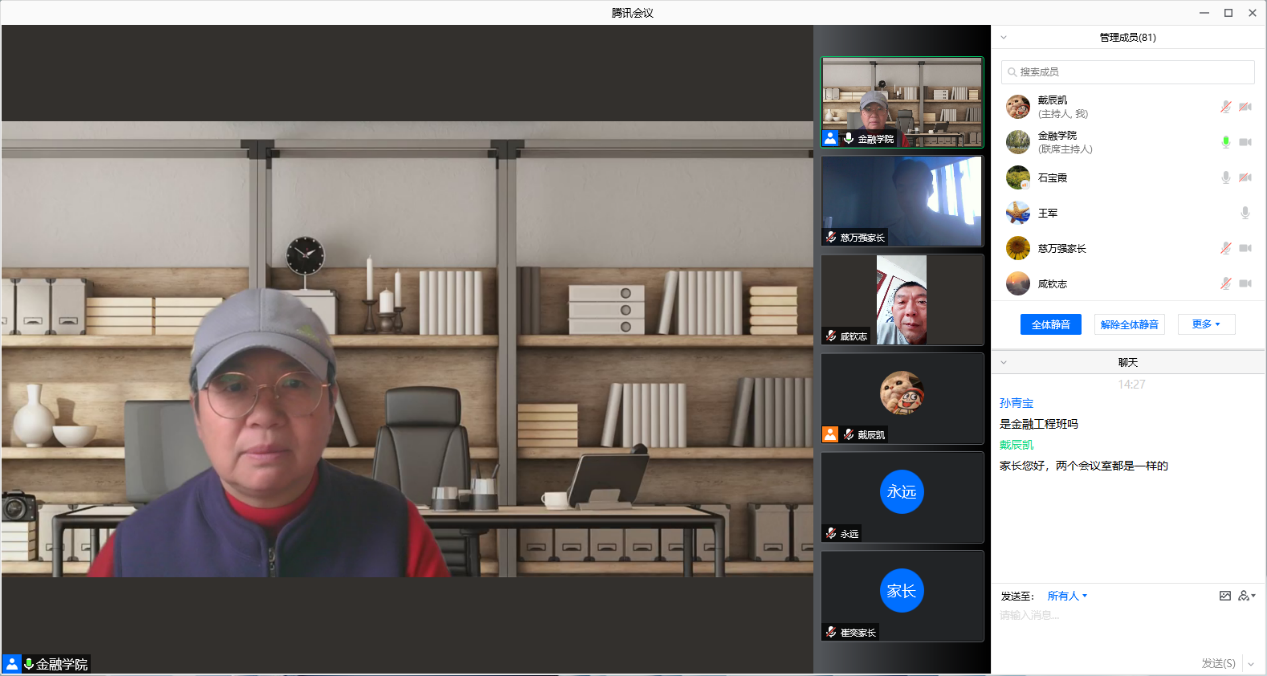
Task: Open chat permission settings dropdown icon
Action: click(x=1246, y=596)
